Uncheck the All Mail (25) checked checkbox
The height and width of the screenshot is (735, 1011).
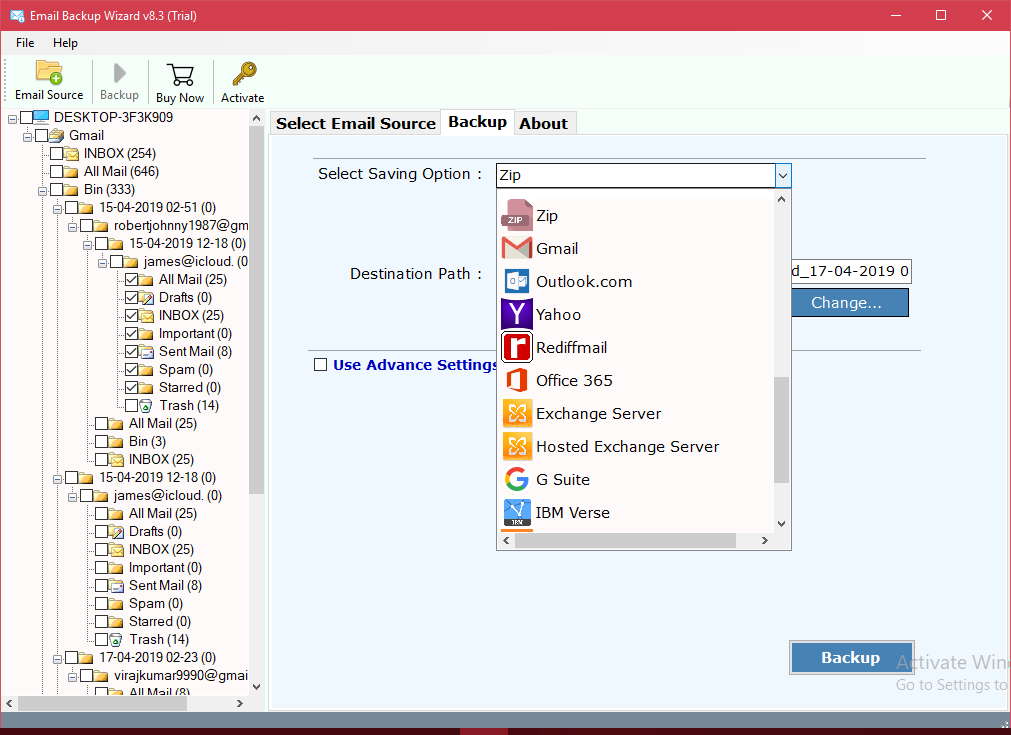(131, 279)
